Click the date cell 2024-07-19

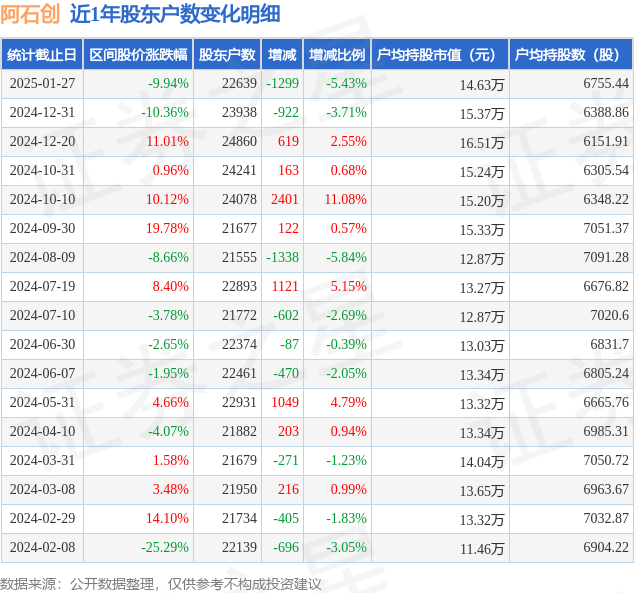(42, 287)
